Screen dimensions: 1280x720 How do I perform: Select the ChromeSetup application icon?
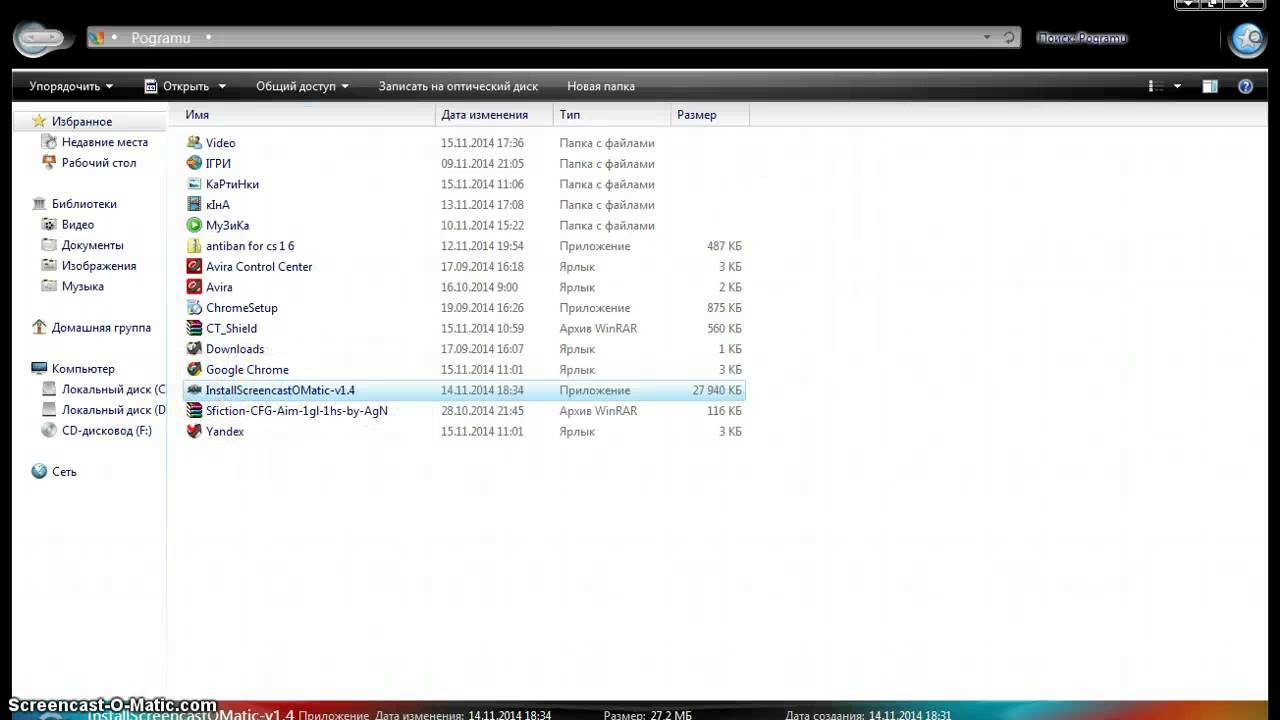194,308
